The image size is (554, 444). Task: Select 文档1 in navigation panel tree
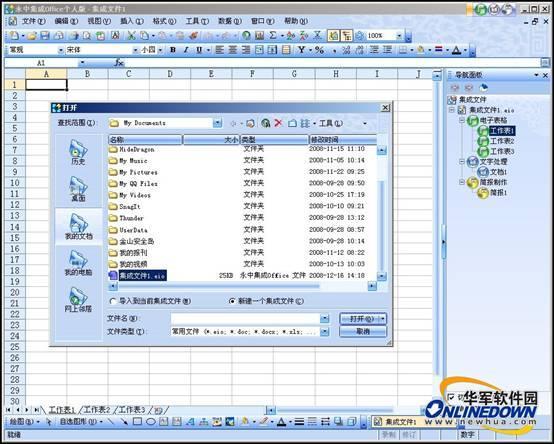pos(498,172)
